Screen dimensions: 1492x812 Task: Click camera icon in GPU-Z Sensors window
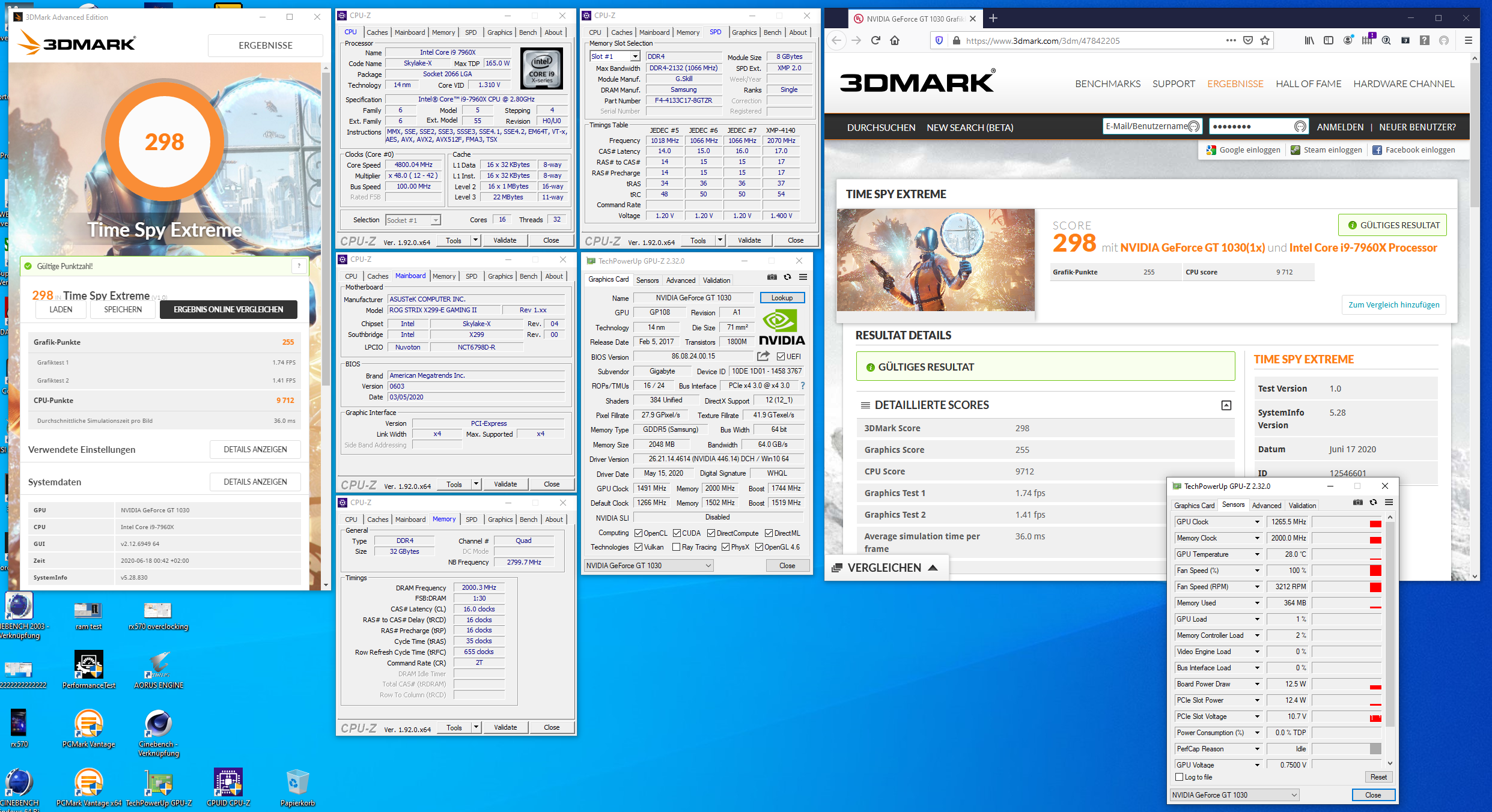tap(1358, 502)
